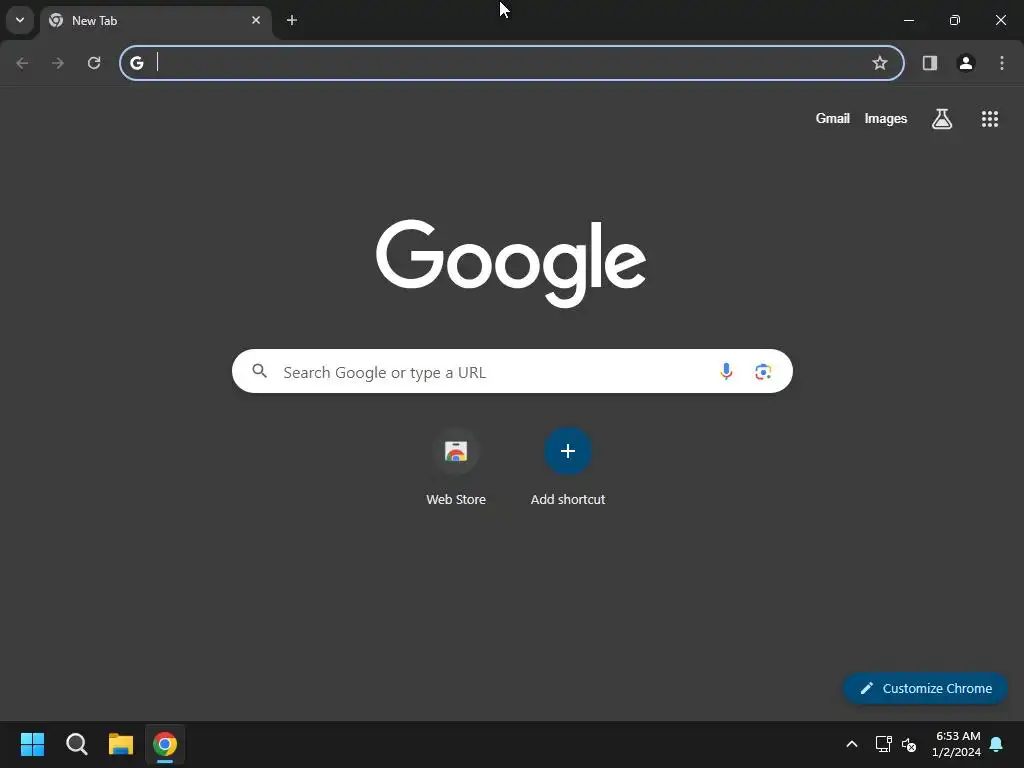Click the Google logo
Screen dimensions: 1024x768
coord(511,263)
